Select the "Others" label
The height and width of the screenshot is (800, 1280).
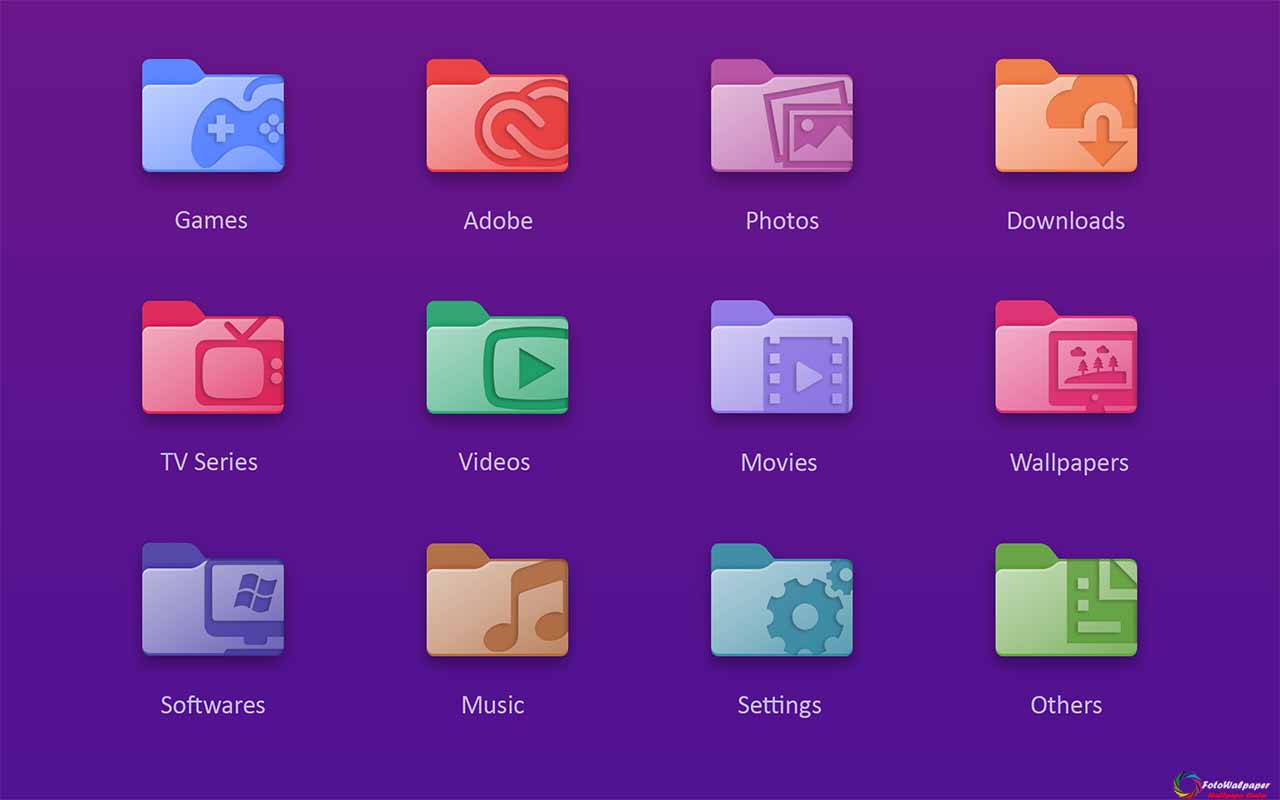(x=1066, y=704)
